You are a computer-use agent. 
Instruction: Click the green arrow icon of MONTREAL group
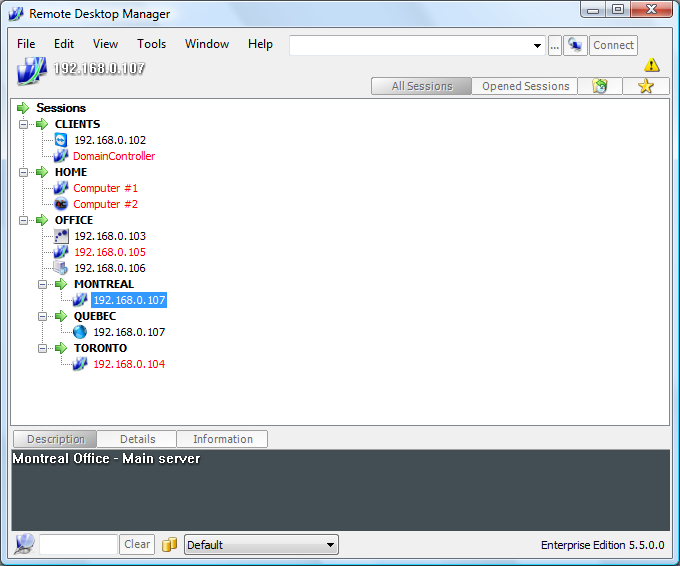[x=61, y=284]
